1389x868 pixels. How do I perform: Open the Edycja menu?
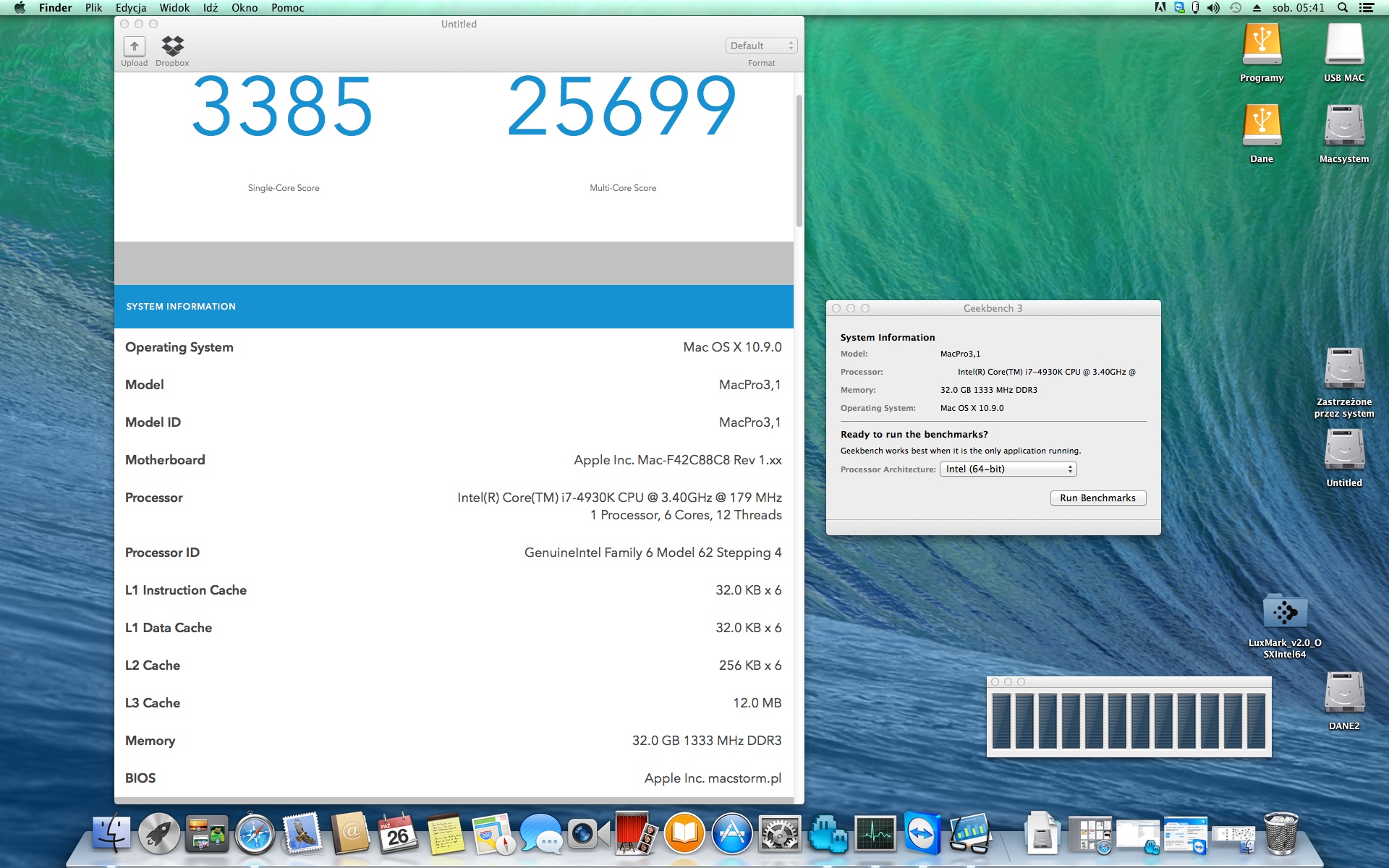pos(131,8)
